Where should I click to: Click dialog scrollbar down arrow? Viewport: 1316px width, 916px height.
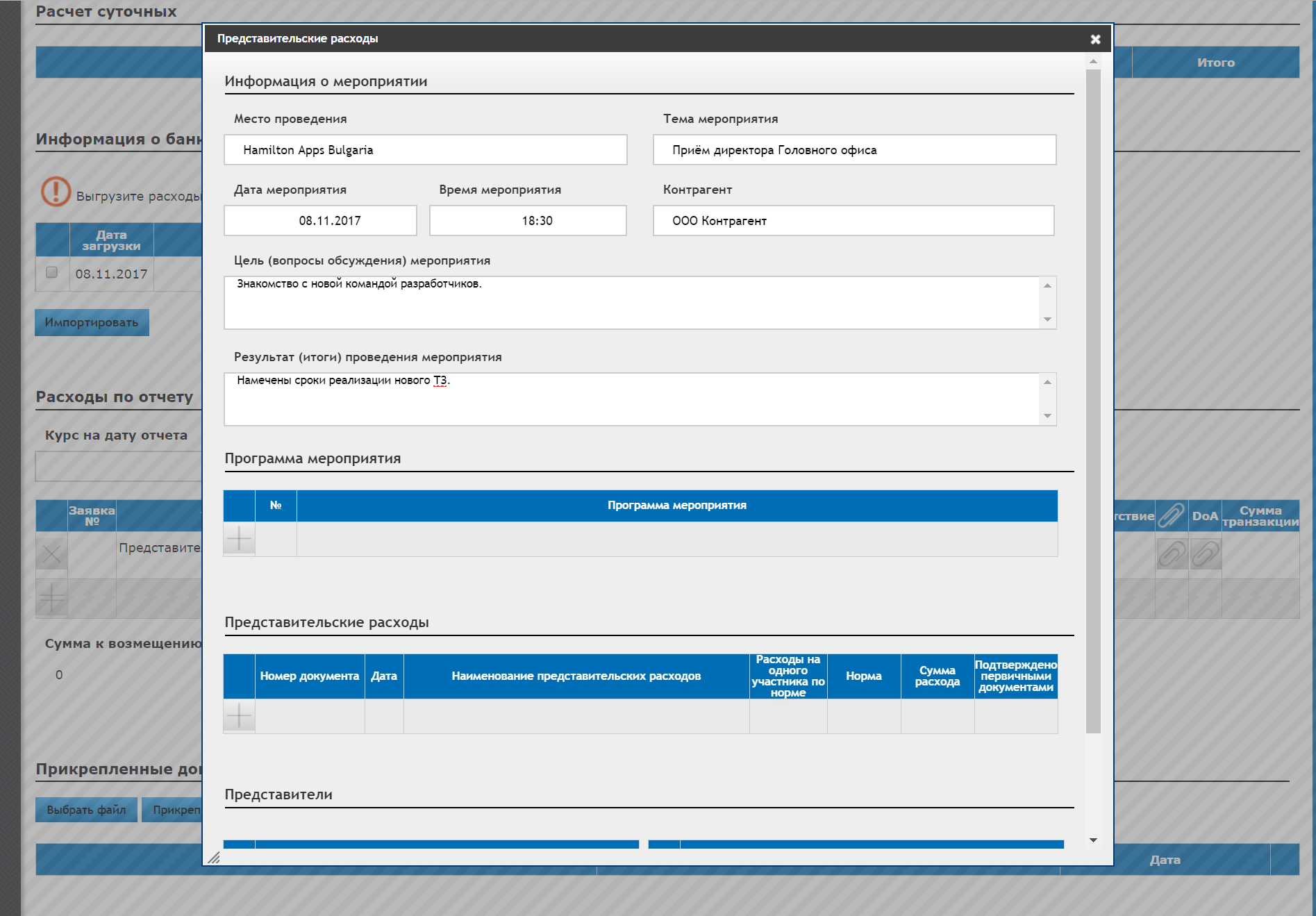pos(1093,840)
